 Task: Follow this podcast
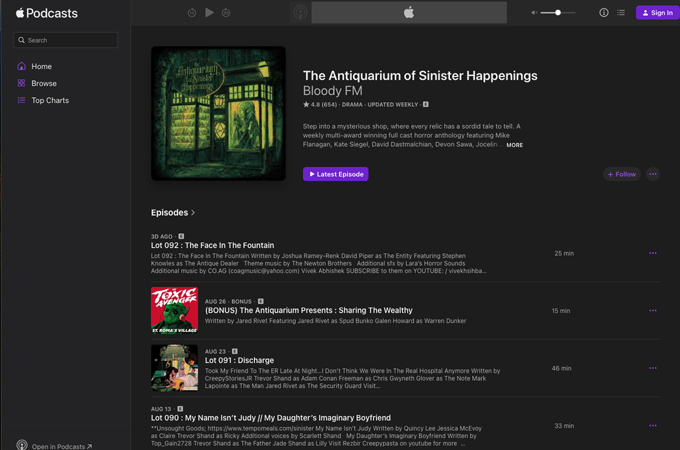621,174
